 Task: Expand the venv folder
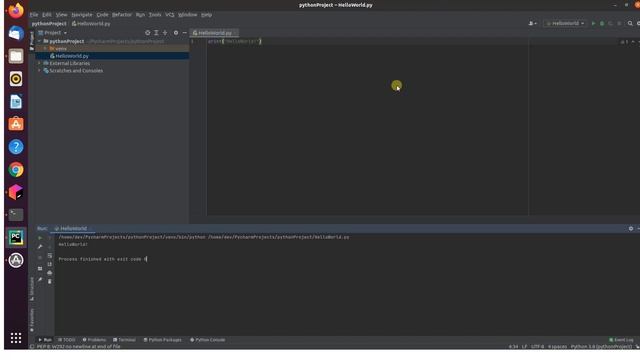(x=45, y=49)
